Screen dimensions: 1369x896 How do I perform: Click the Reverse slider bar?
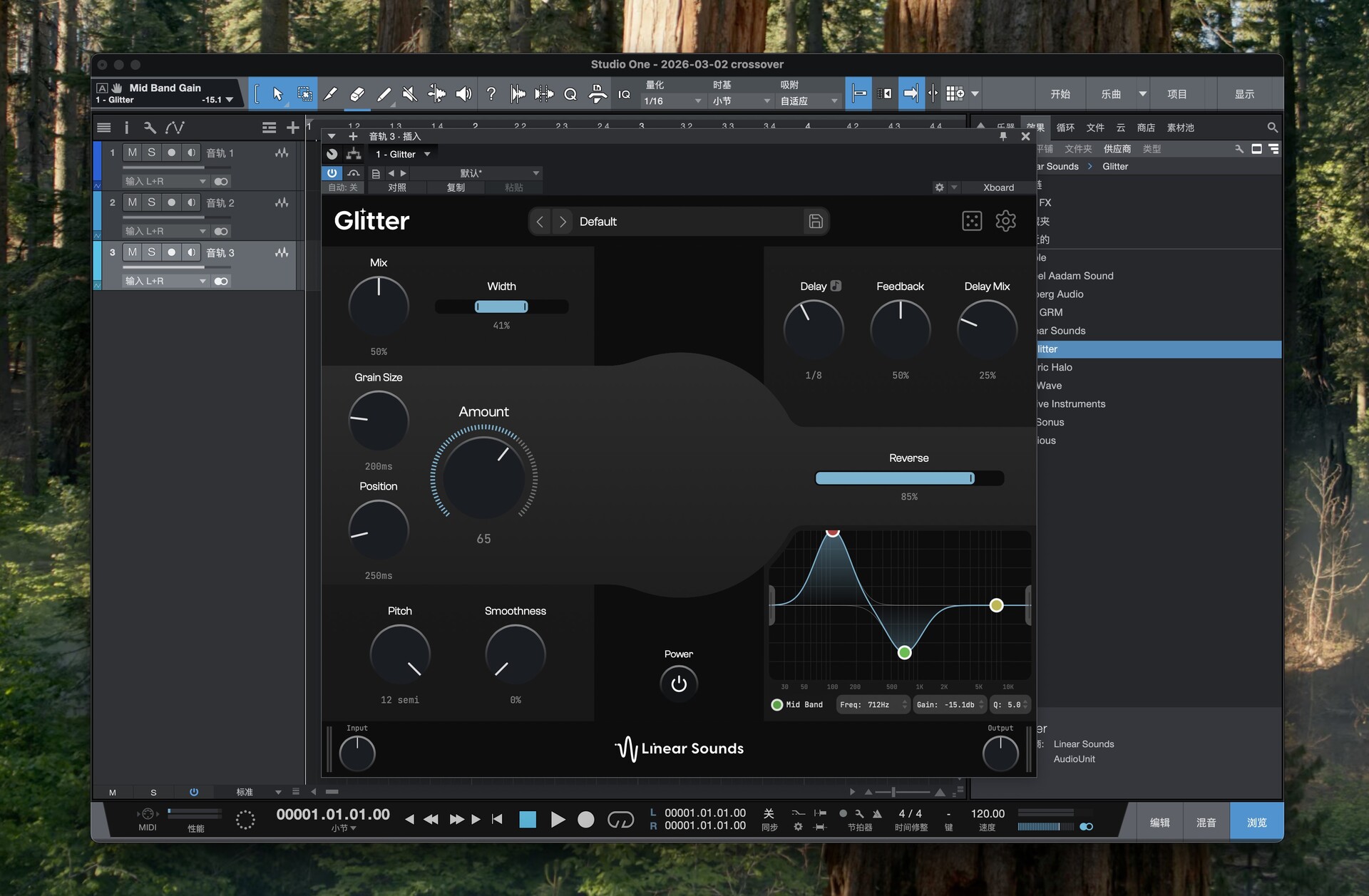click(x=909, y=478)
